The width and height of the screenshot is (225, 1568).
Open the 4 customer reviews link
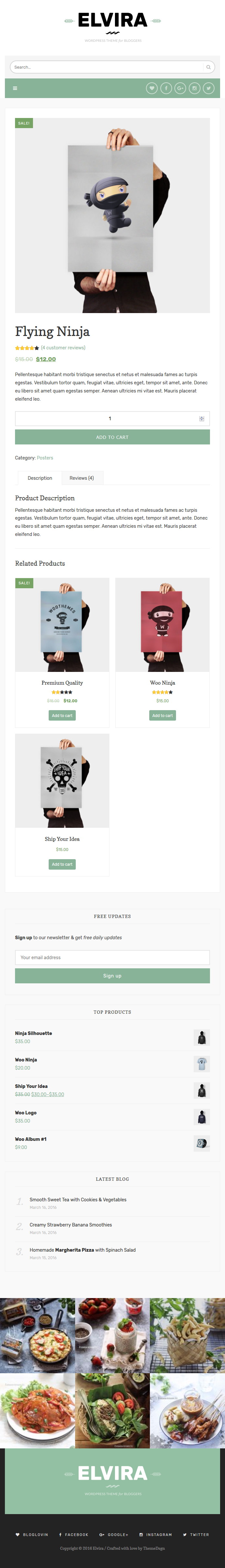point(63,348)
